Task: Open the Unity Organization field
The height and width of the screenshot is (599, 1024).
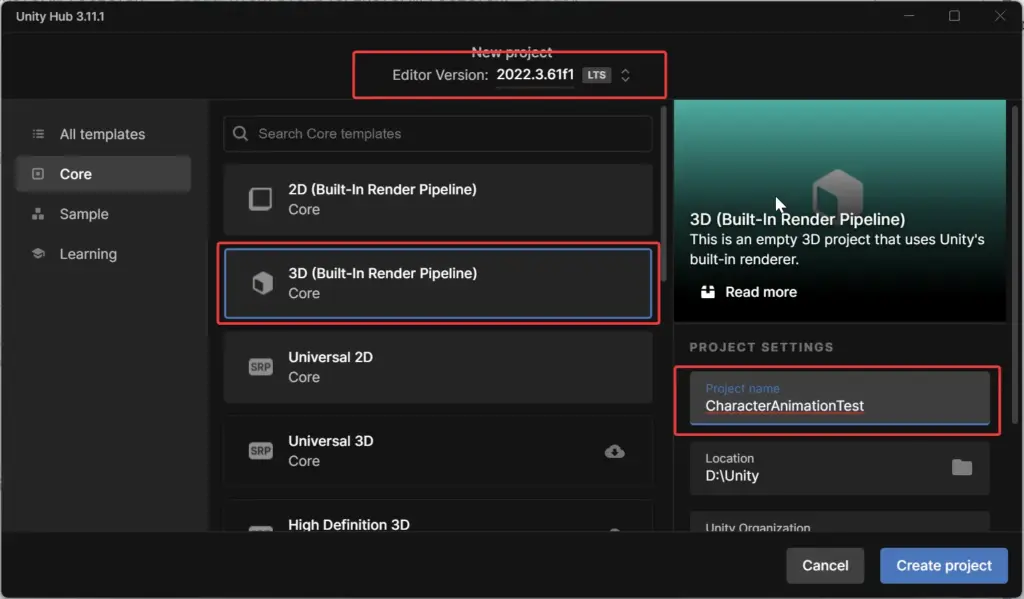Action: point(840,522)
